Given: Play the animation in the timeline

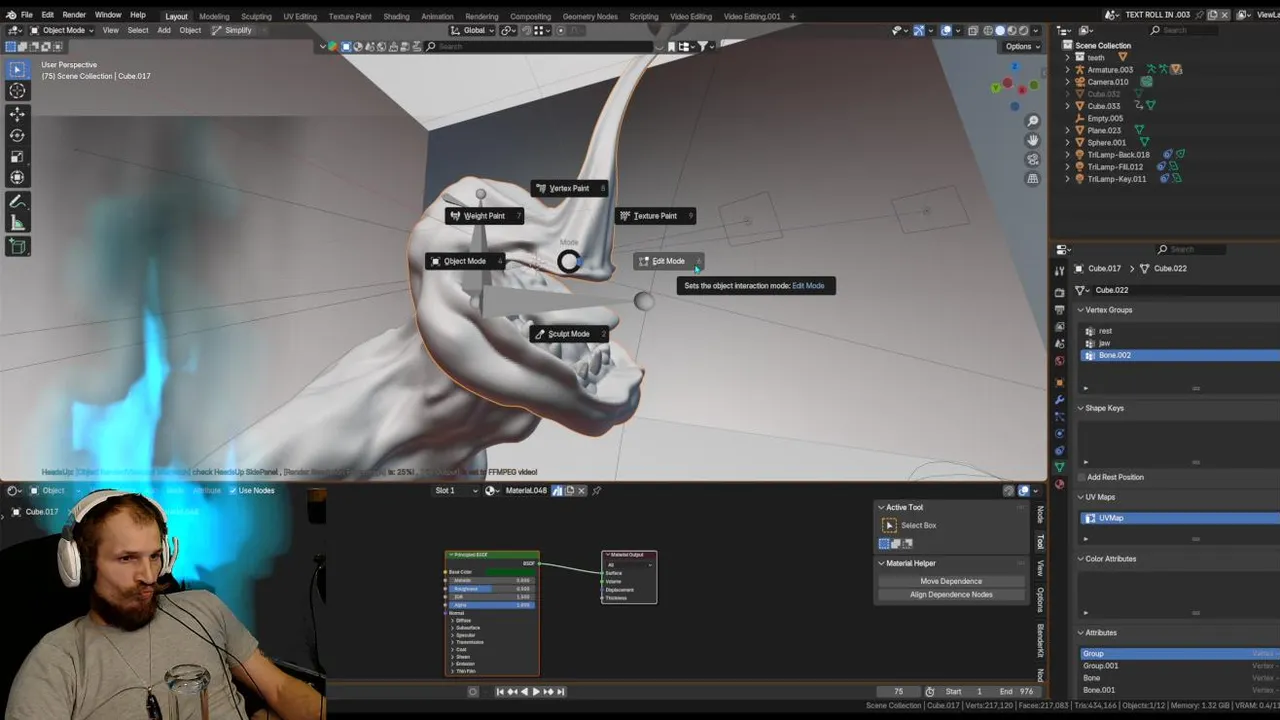Looking at the screenshot, I should click(x=536, y=691).
